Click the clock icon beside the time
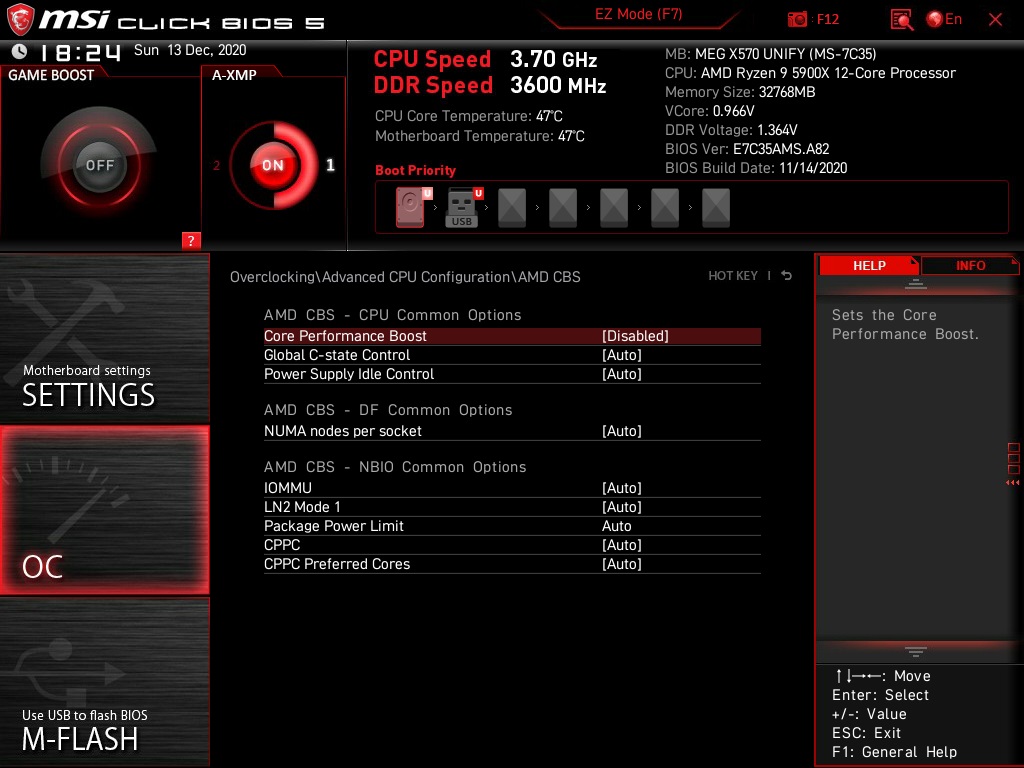The width and height of the screenshot is (1024, 768). (x=20, y=51)
